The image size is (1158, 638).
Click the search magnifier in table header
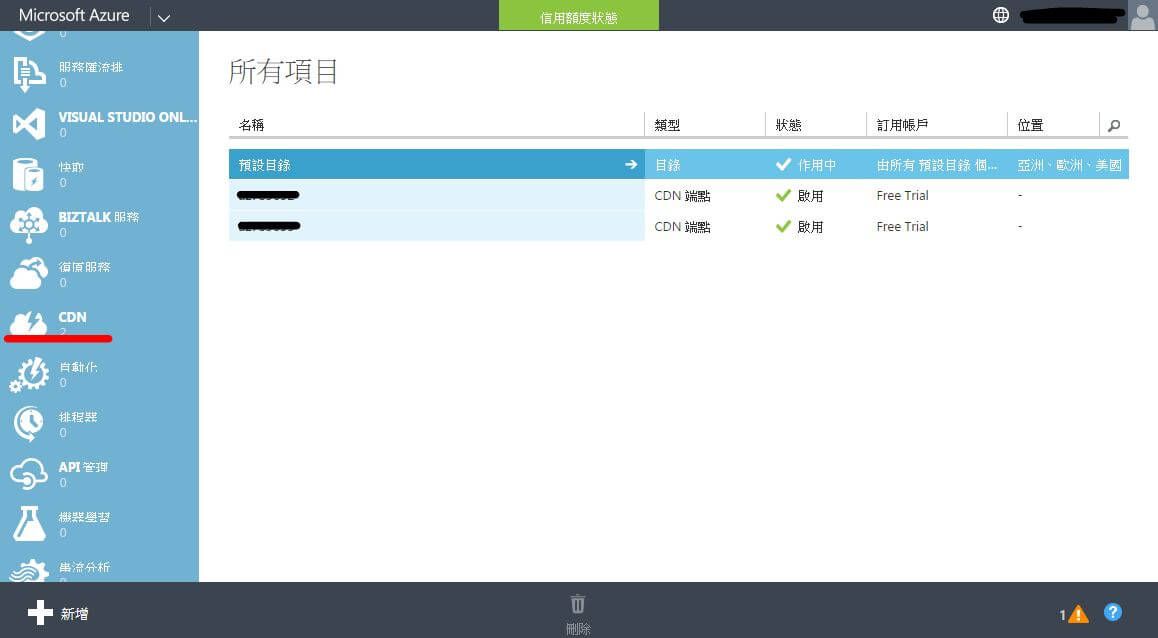pos(1114,126)
